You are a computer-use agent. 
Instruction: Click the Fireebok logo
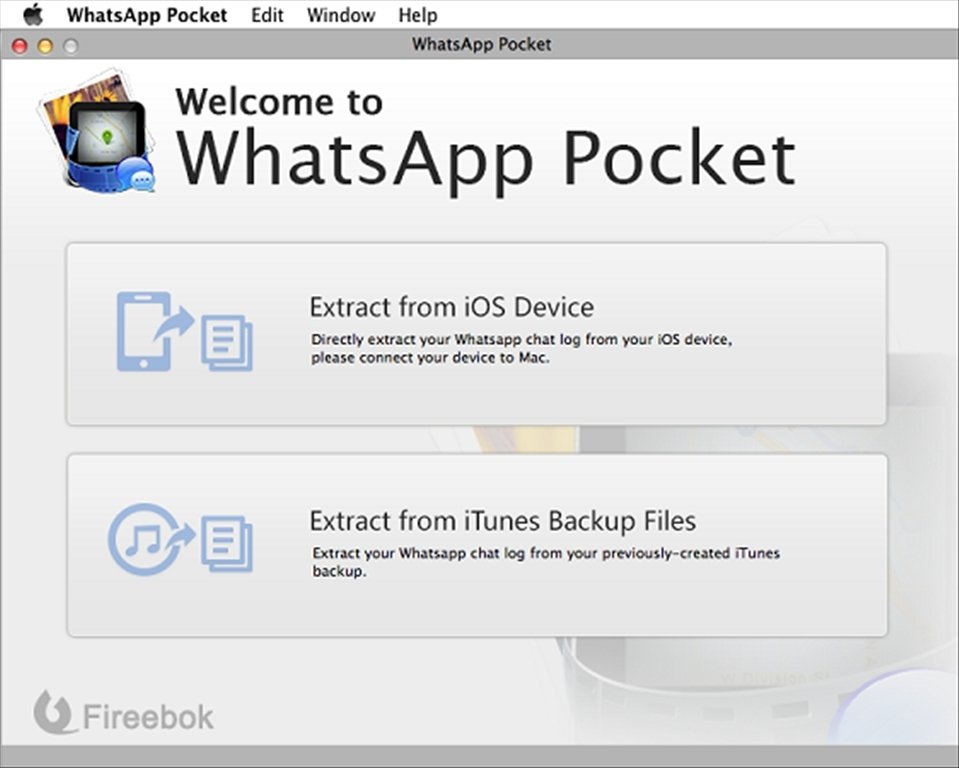click(124, 713)
